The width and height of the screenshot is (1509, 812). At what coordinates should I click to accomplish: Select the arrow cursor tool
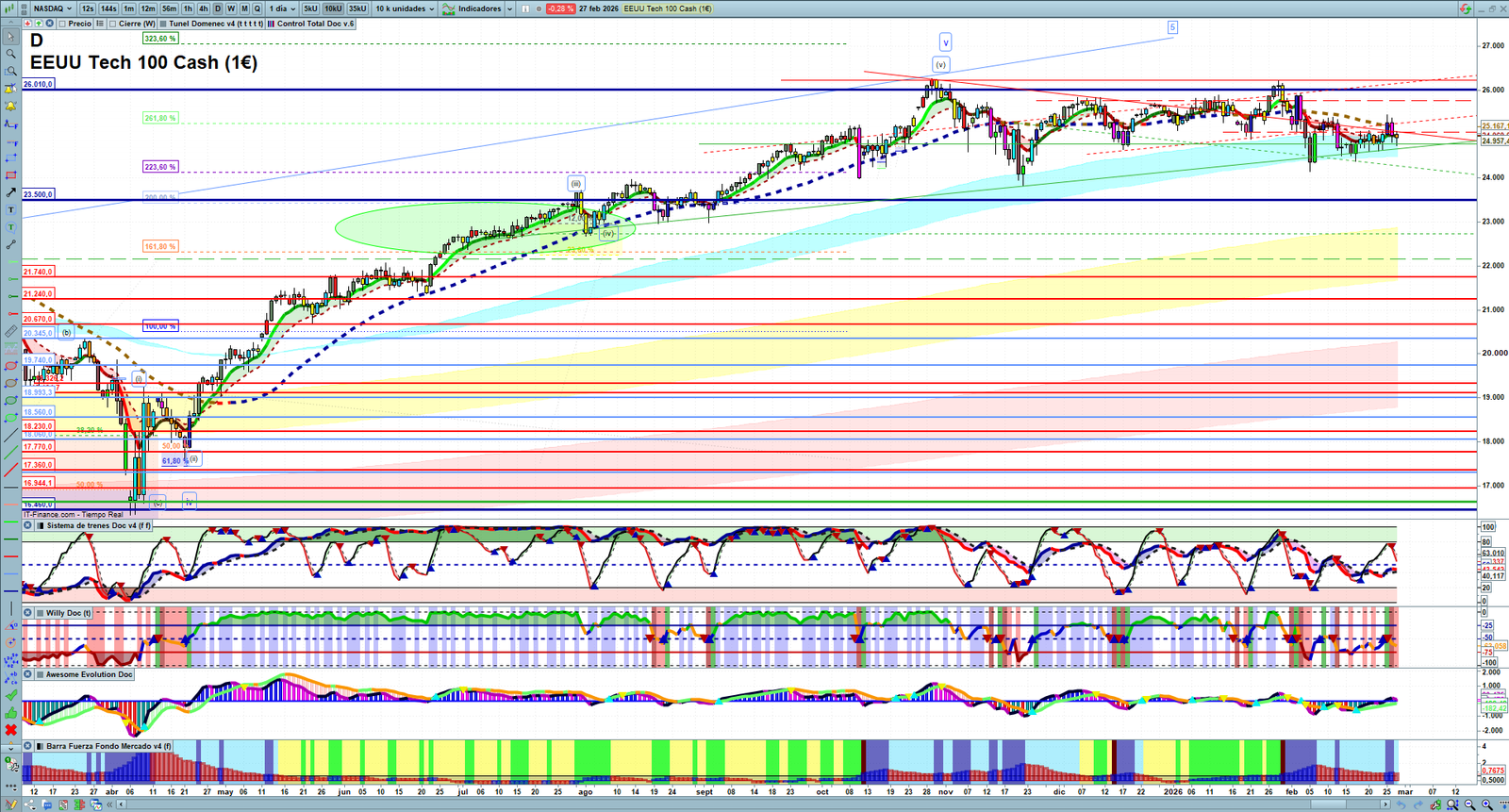click(x=10, y=37)
